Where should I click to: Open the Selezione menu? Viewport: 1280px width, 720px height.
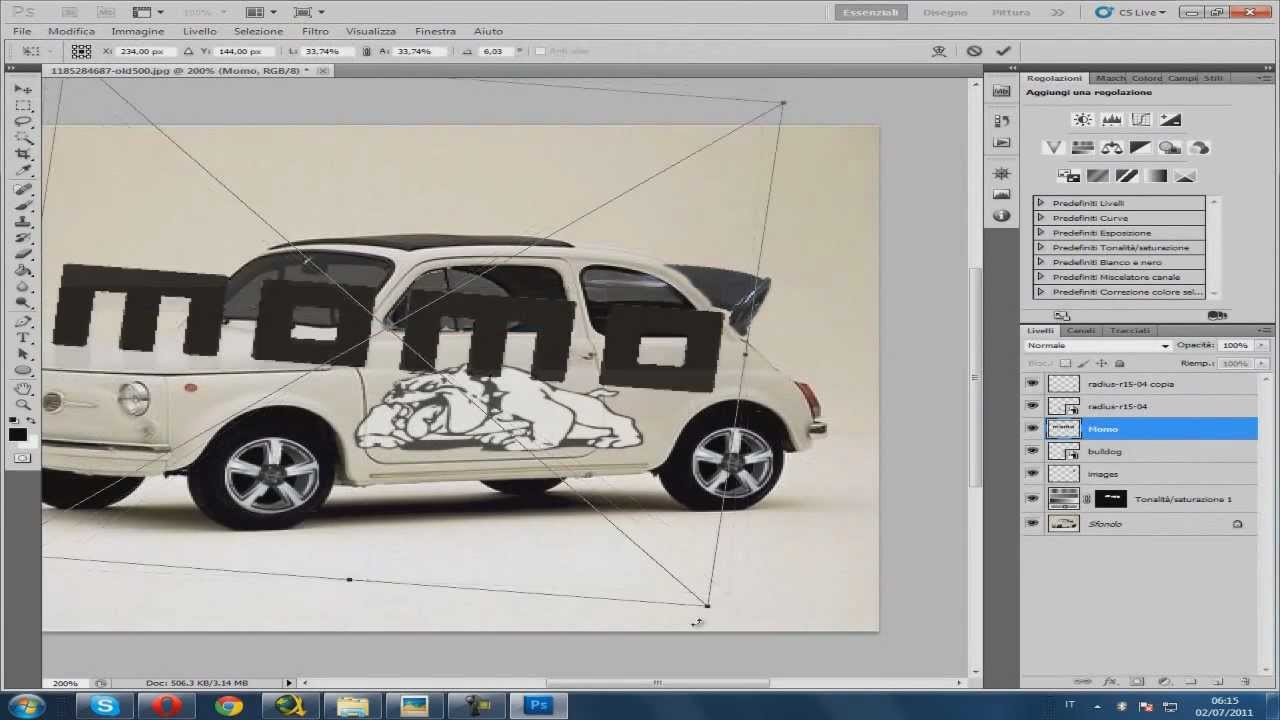point(258,31)
